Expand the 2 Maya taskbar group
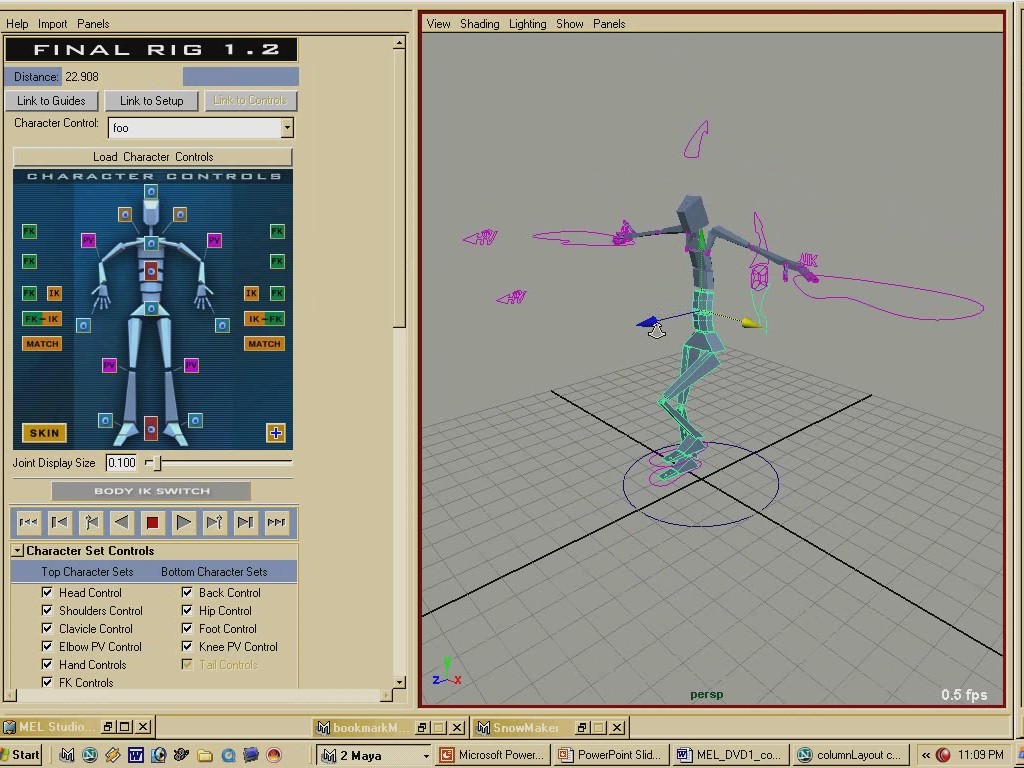The height and width of the screenshot is (768, 1024). 426,756
